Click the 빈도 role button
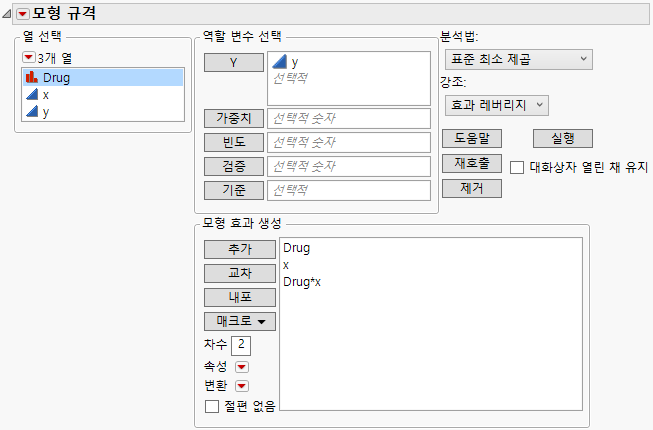This screenshot has width=653, height=430. click(234, 142)
